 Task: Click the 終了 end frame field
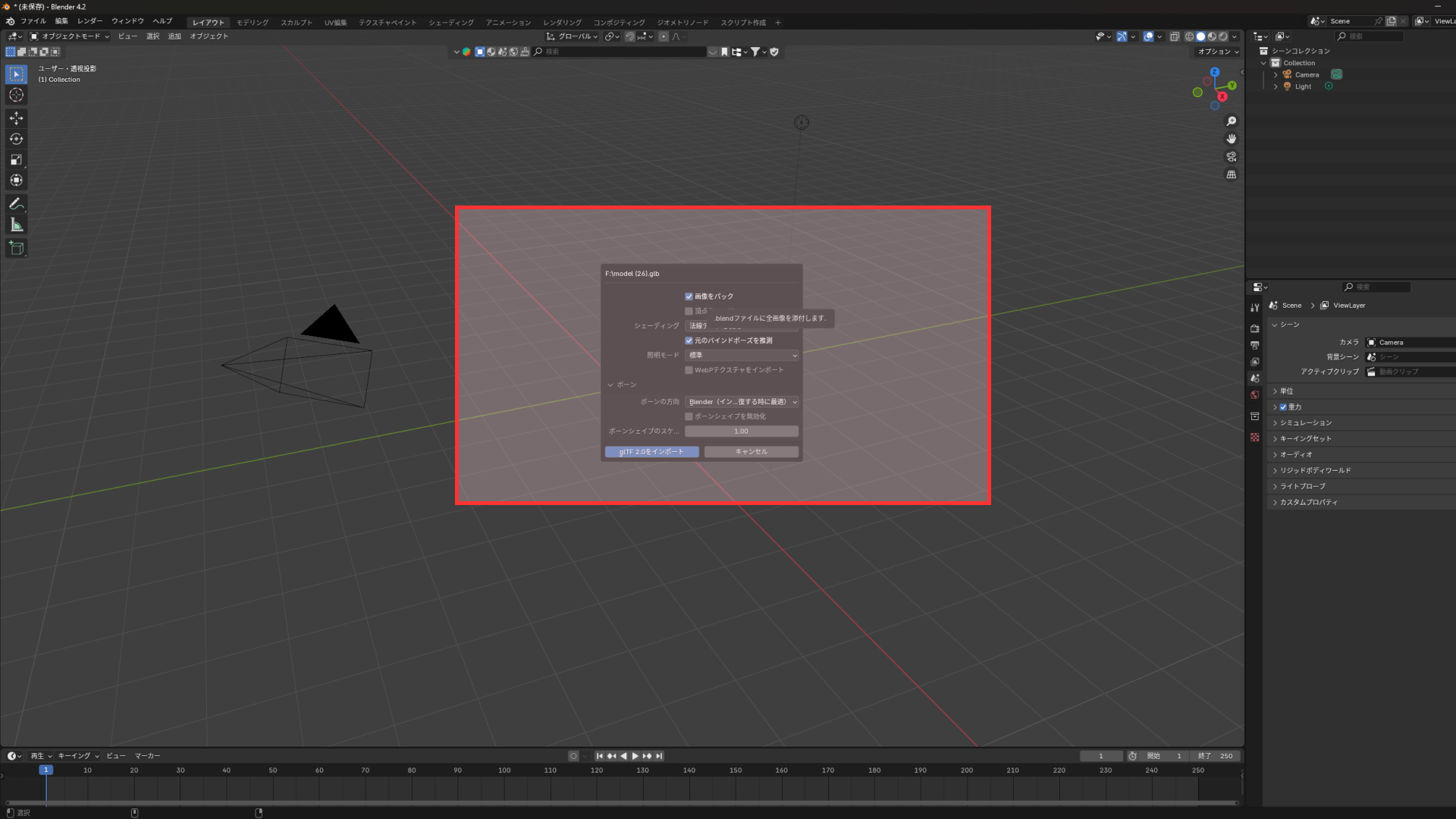click(1216, 756)
